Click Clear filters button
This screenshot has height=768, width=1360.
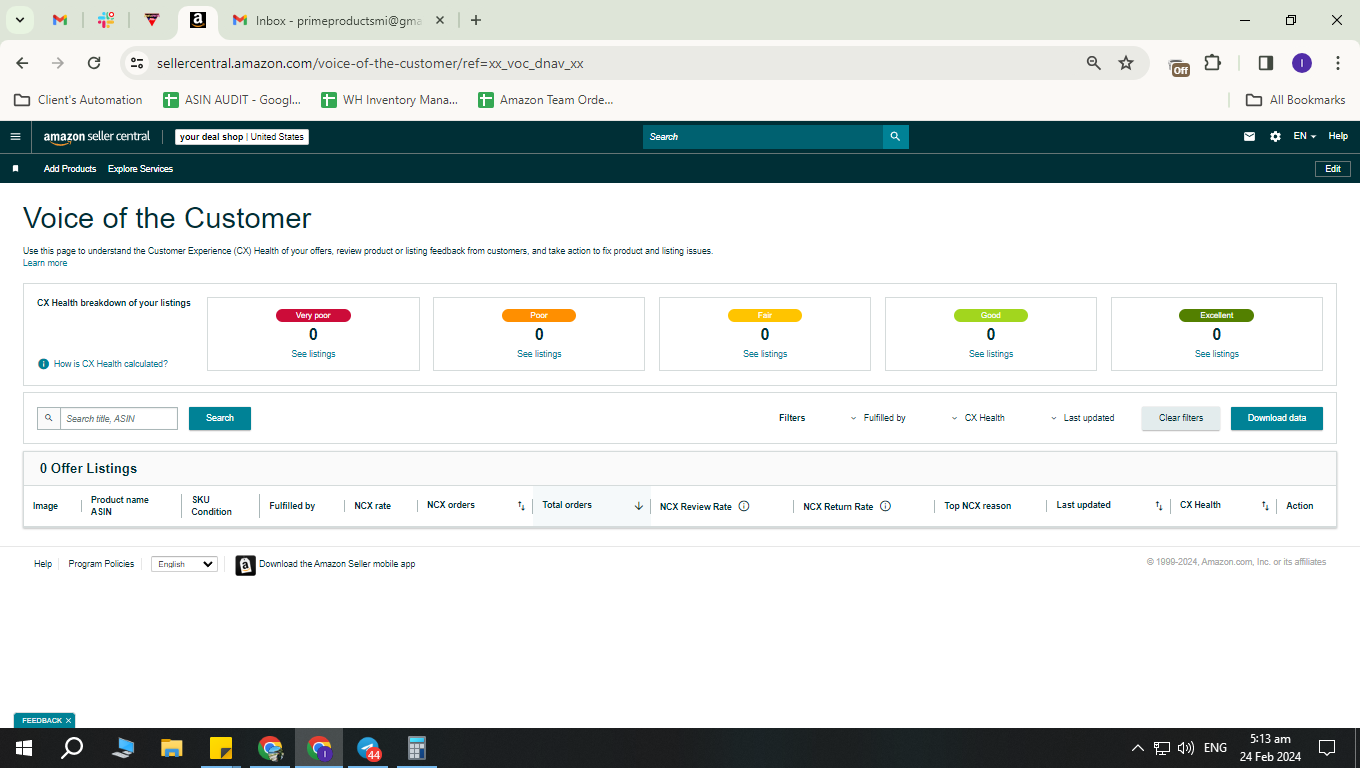[x=1181, y=418]
